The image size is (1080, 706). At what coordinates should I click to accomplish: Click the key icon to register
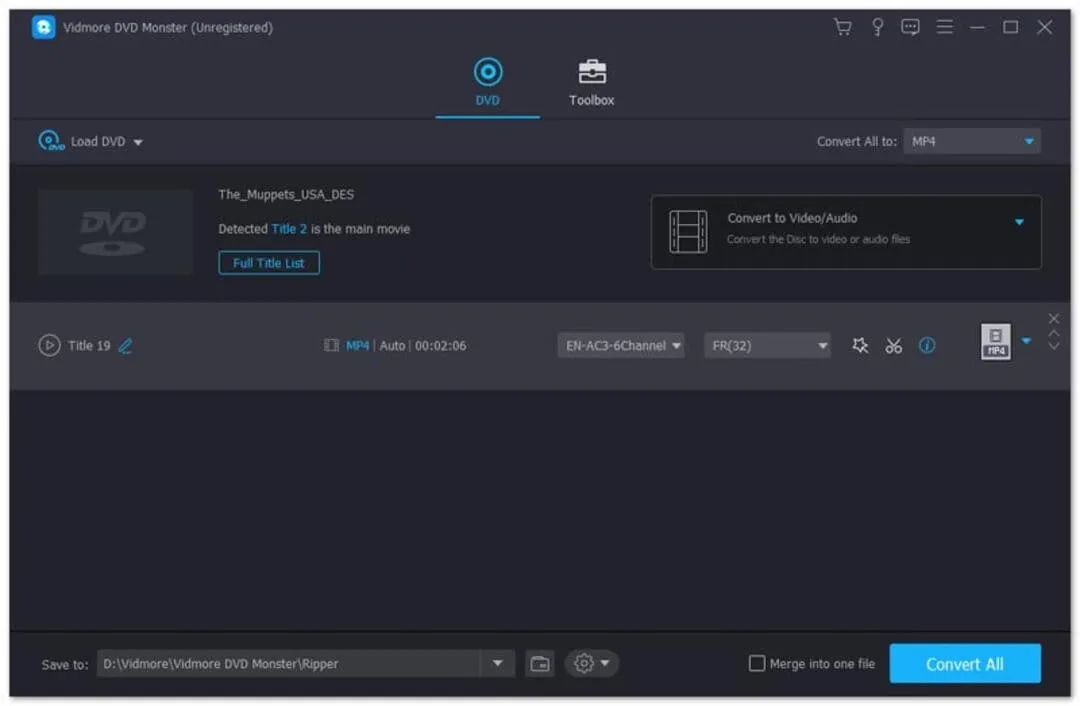coord(877,27)
